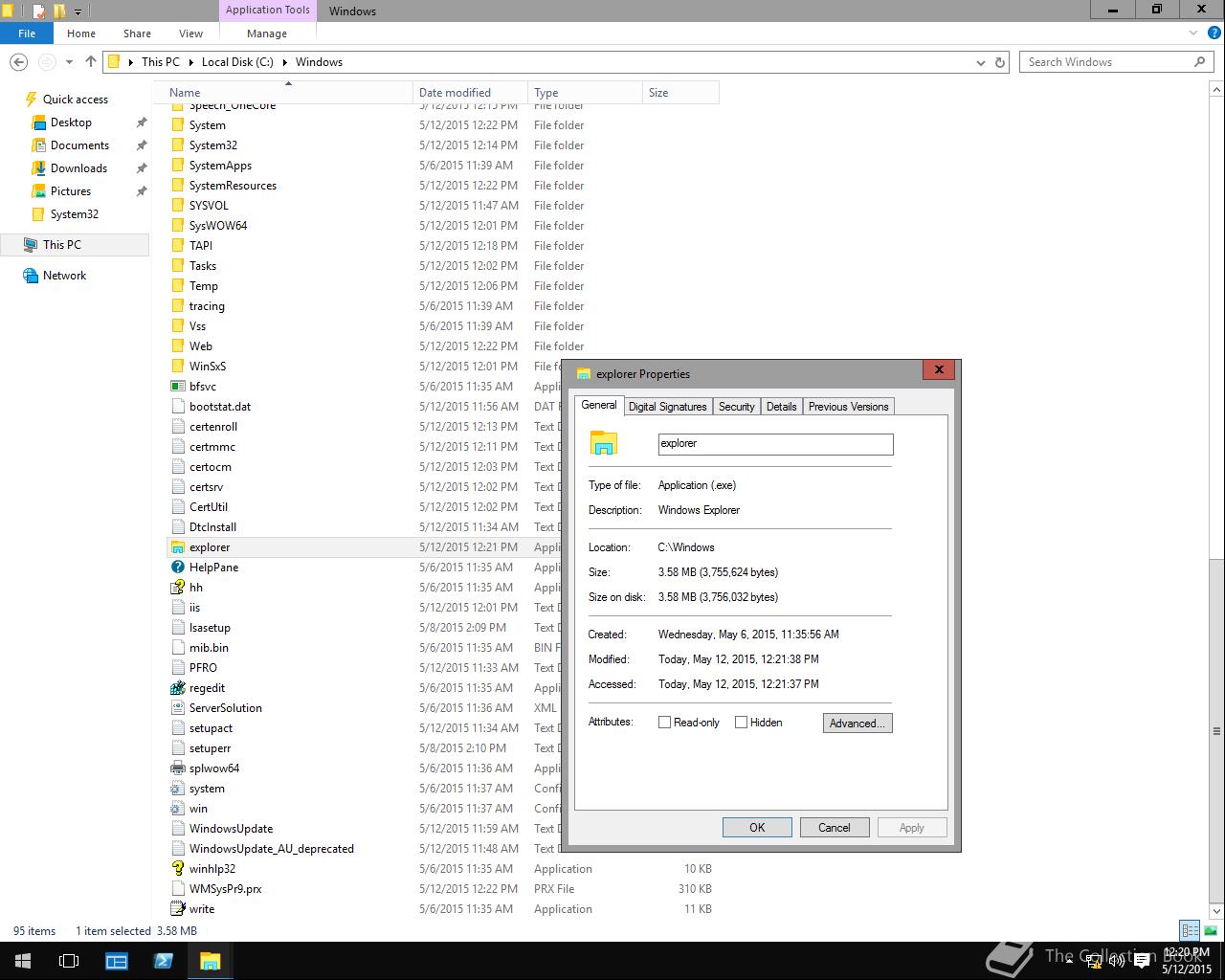This screenshot has width=1225, height=980.
Task: Click the search magnifier icon
Action: click(x=1199, y=62)
